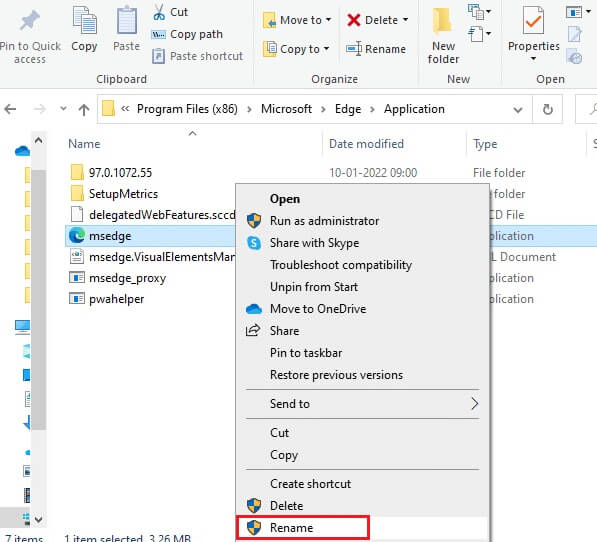Screen dimensions: 597x542
Task: Go back with the Back arrow
Action: (10, 110)
